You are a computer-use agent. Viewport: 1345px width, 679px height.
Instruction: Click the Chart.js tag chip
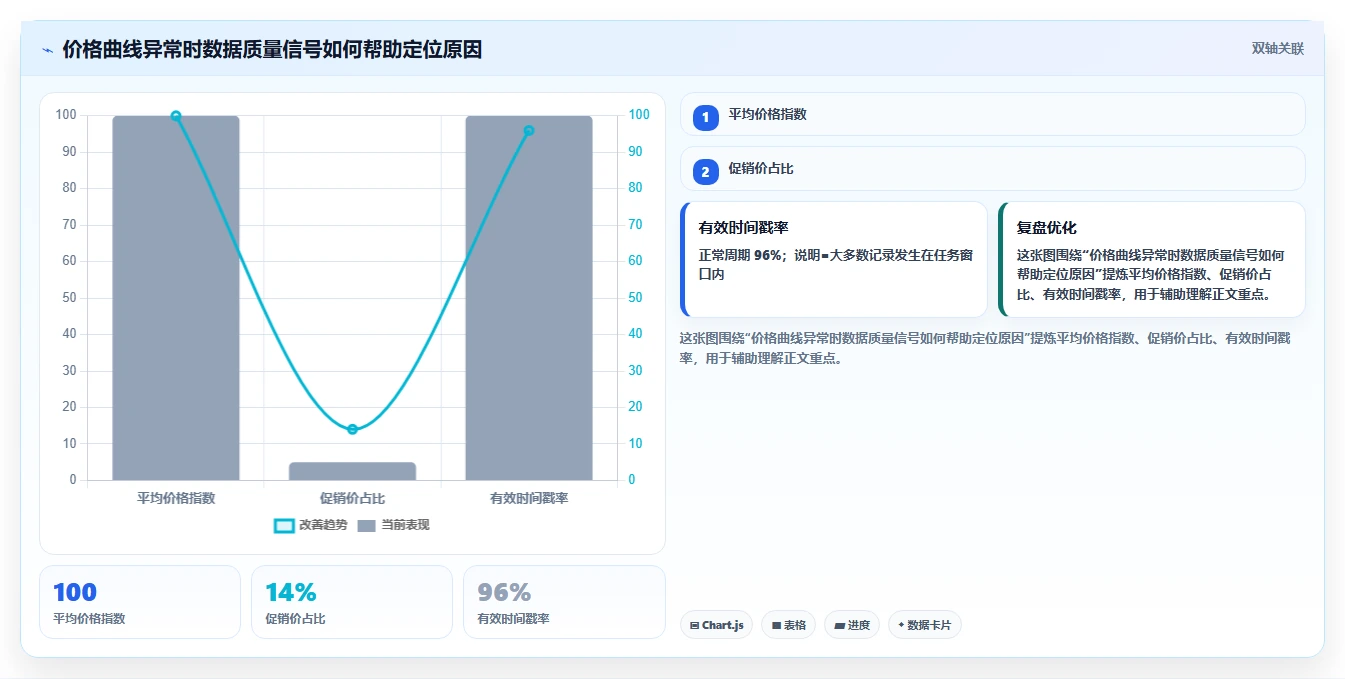(x=716, y=625)
